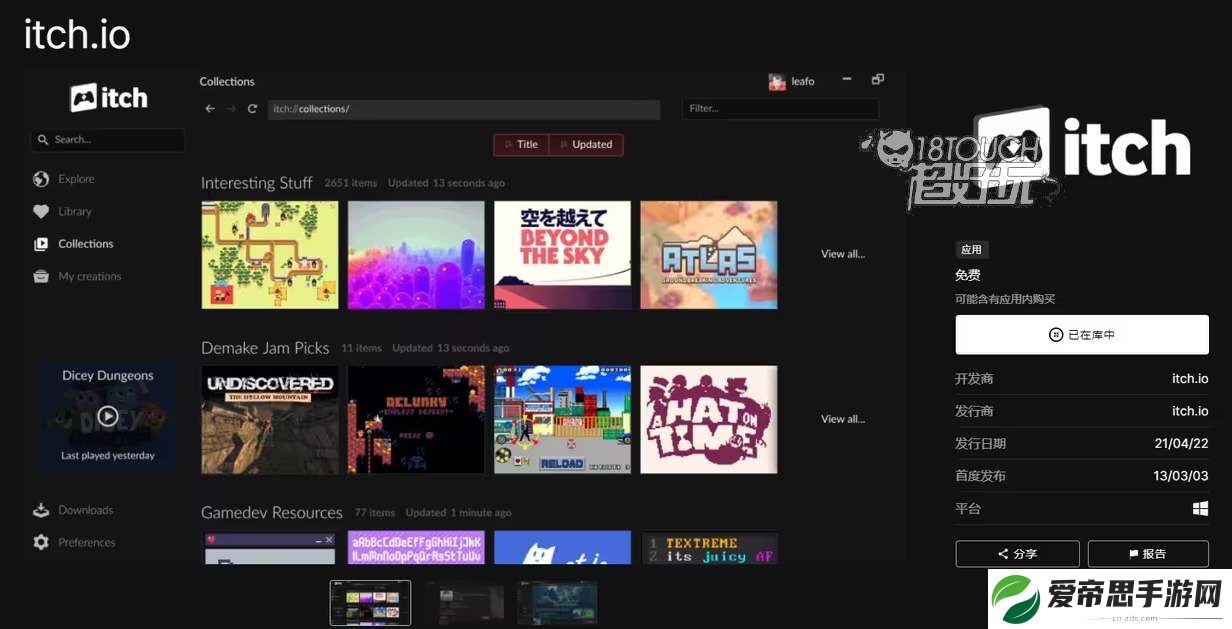
Task: Open the blue cat thumbnail in Gamedev Resources
Action: [x=563, y=548]
